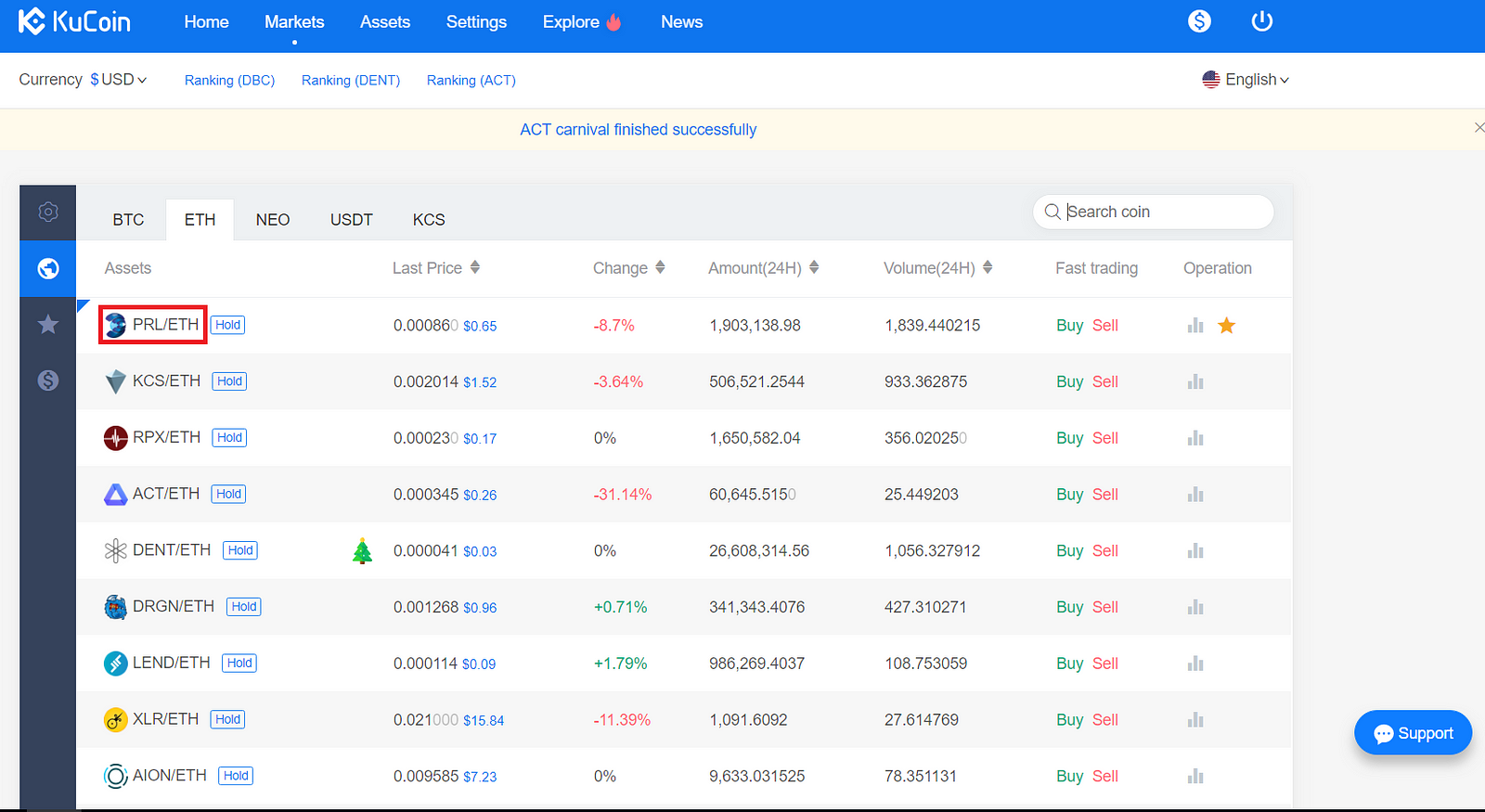Select the ETH market tab
This screenshot has width=1485, height=812.
click(200, 220)
